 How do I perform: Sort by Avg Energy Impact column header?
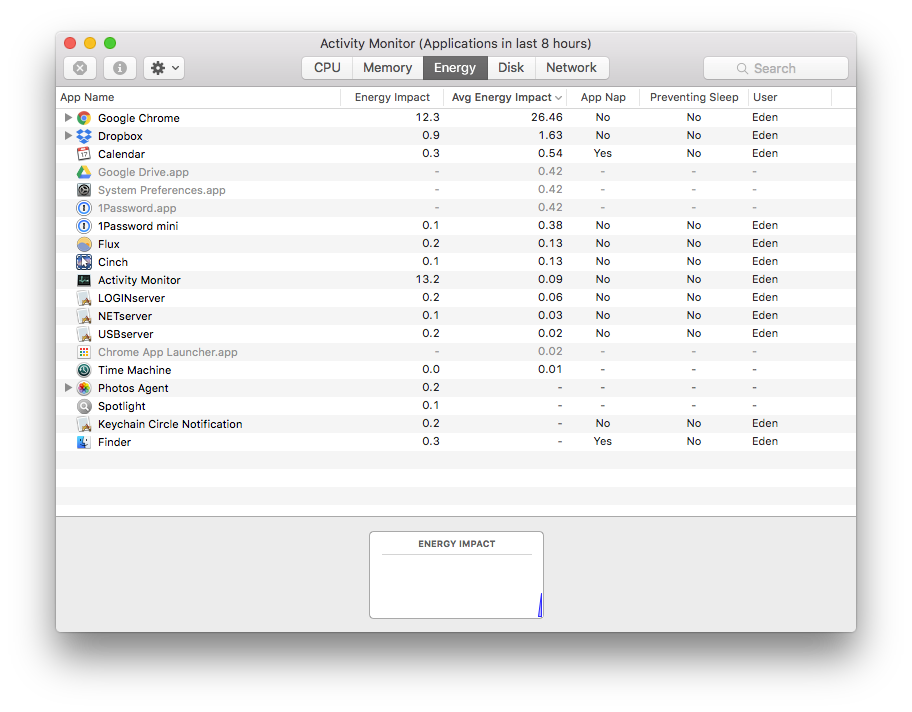point(505,97)
